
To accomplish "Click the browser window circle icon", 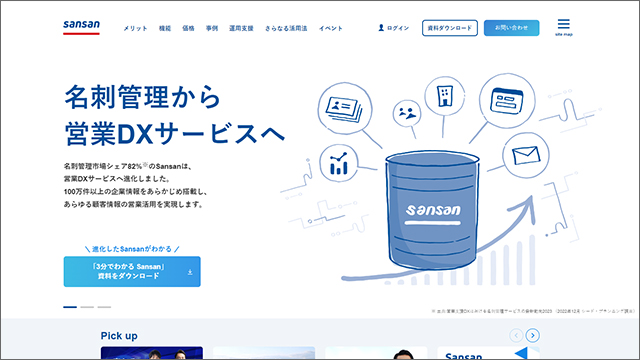I will [507, 101].
